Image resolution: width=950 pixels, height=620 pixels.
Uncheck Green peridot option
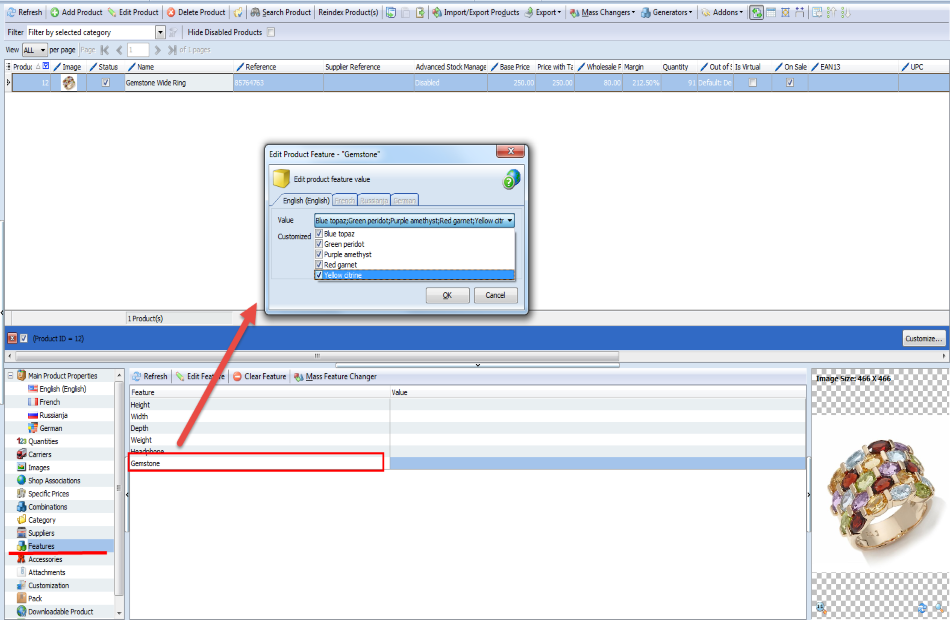coord(319,244)
